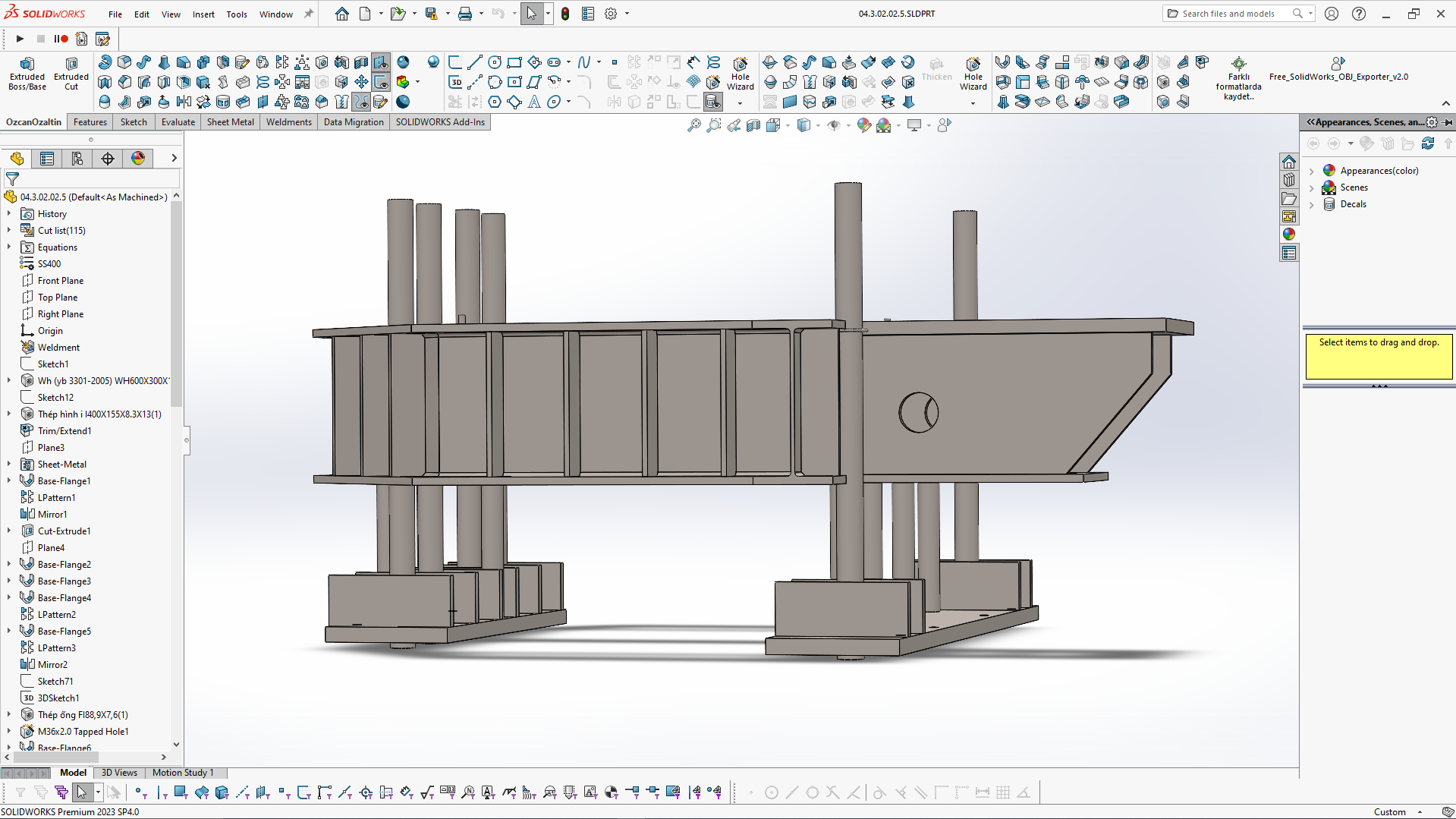
Task: Toggle Record/Pause Macro
Action: [x=61, y=39]
